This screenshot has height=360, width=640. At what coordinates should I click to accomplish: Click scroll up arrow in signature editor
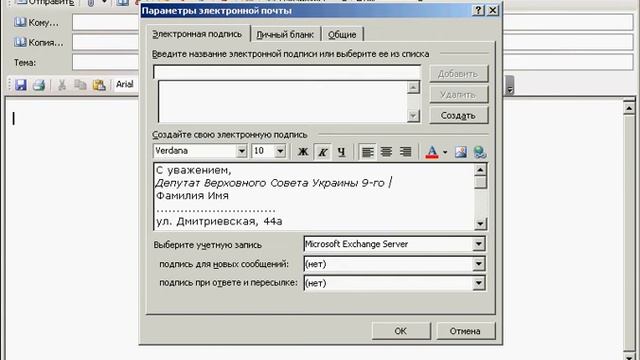[480, 170]
